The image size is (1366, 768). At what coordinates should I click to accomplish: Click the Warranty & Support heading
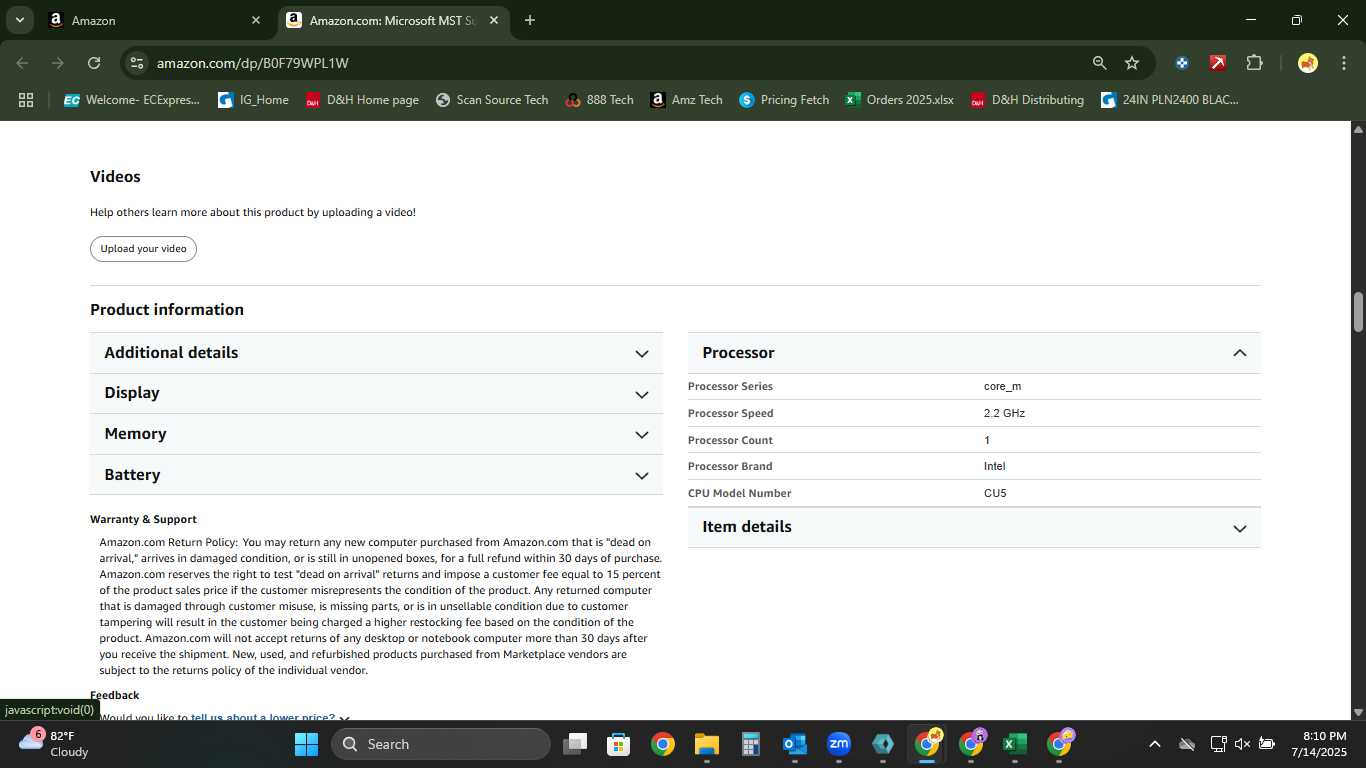[x=143, y=519]
